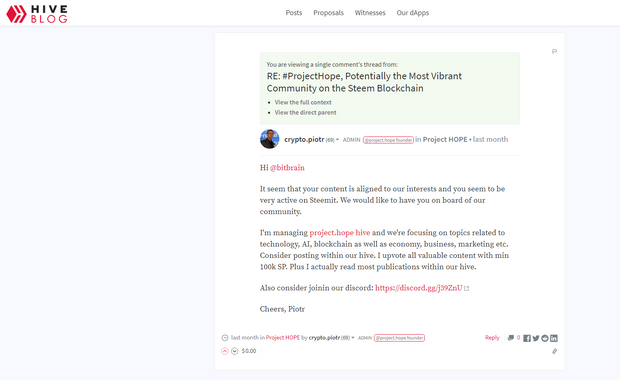This screenshot has height=380, width=620.
Task: Click the last month timestamp in header
Action: [x=490, y=139]
